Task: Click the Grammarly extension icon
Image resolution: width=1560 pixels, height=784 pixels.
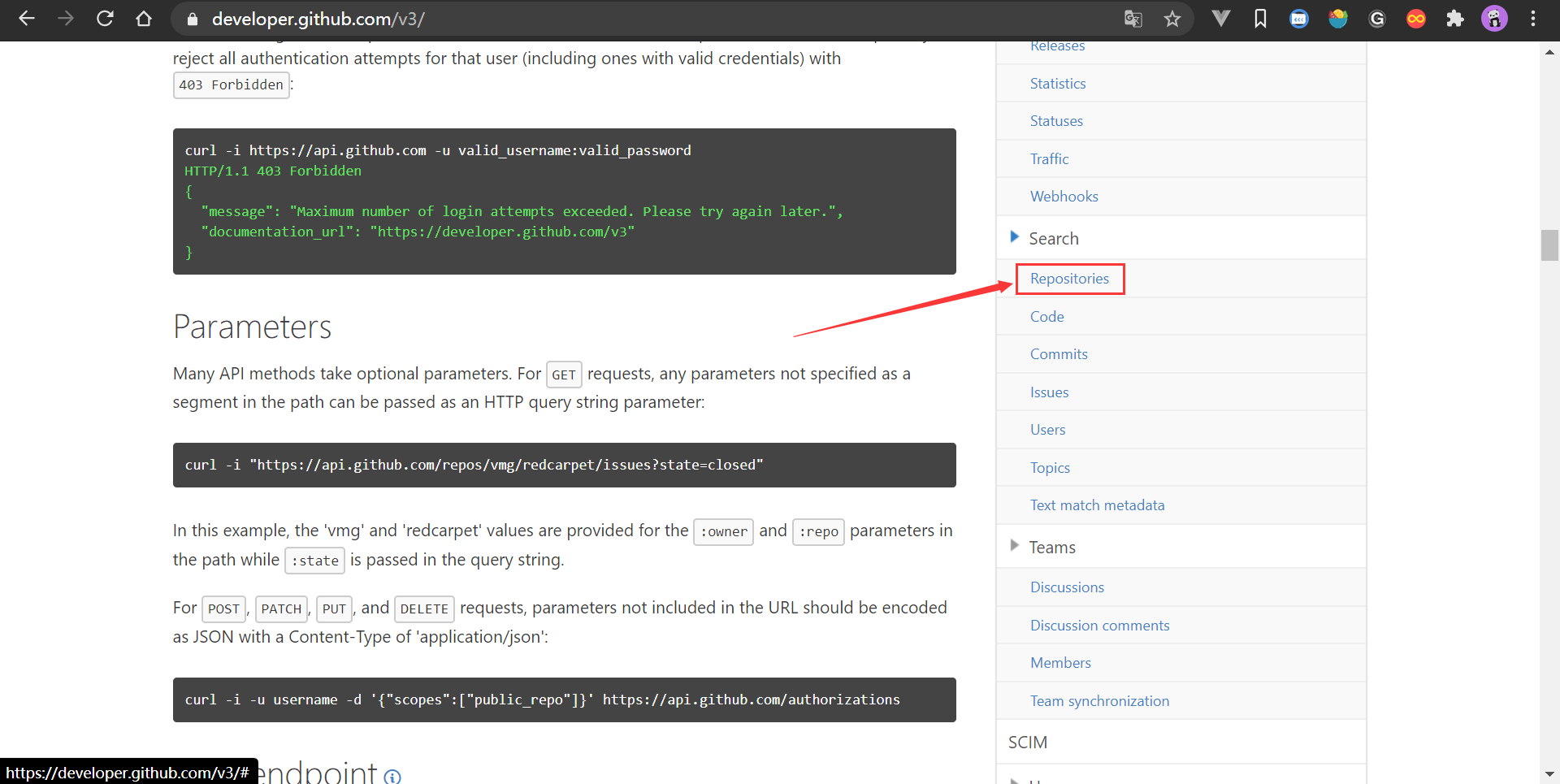Action: tap(1376, 18)
